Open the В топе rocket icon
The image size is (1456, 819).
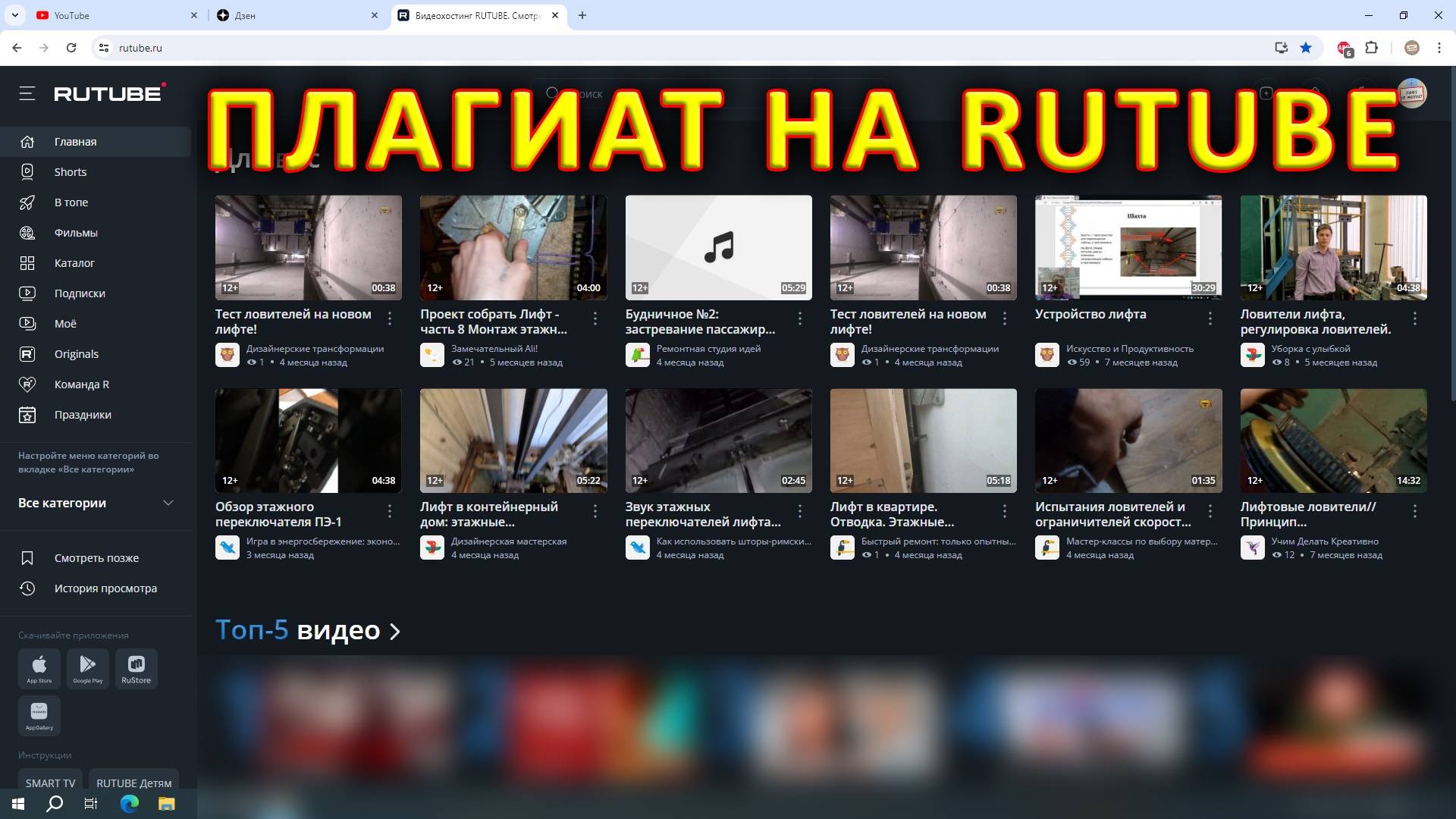pos(27,202)
